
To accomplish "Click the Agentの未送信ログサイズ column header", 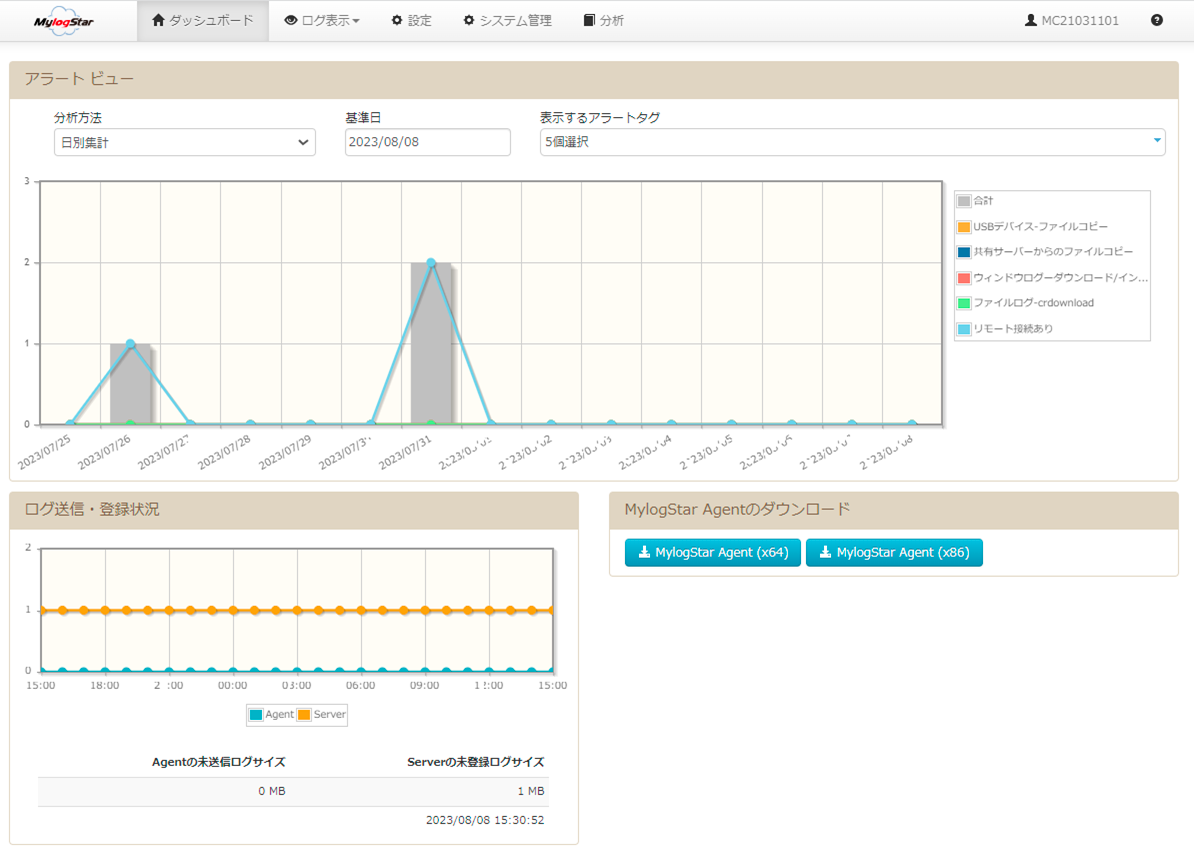I will click(x=219, y=762).
